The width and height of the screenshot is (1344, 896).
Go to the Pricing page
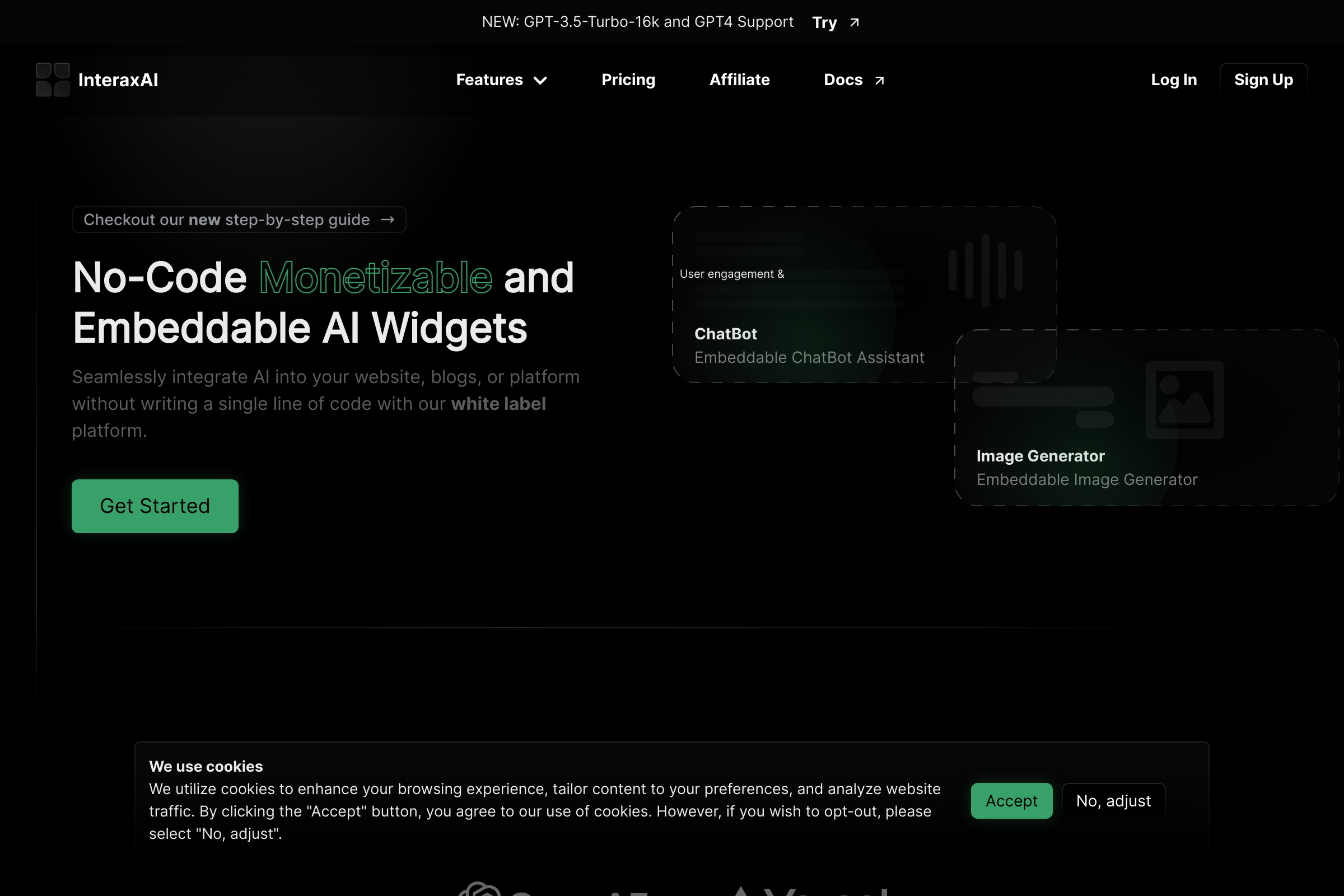point(628,80)
